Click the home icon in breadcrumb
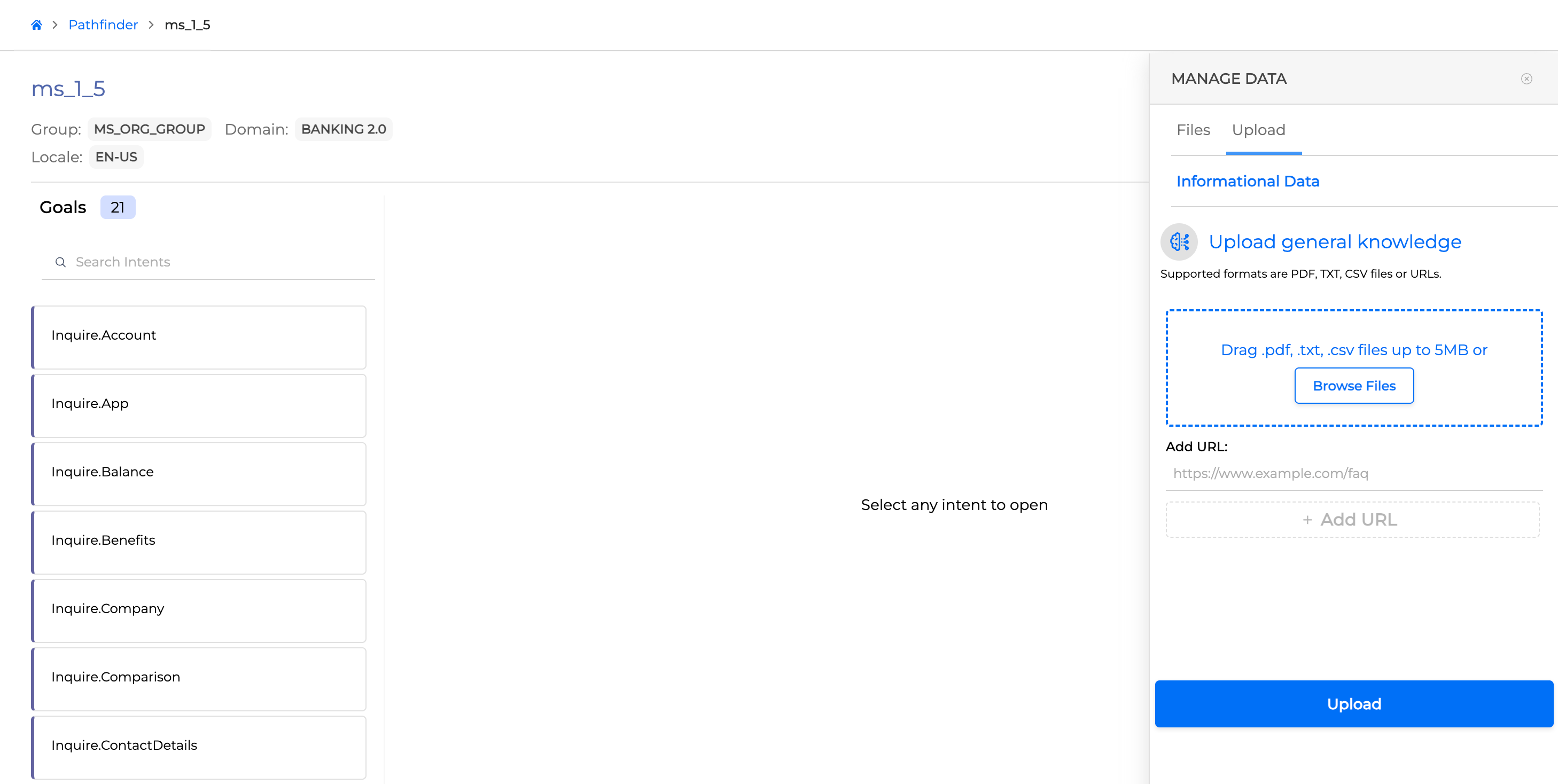This screenshot has height=784, width=1558. click(x=36, y=25)
